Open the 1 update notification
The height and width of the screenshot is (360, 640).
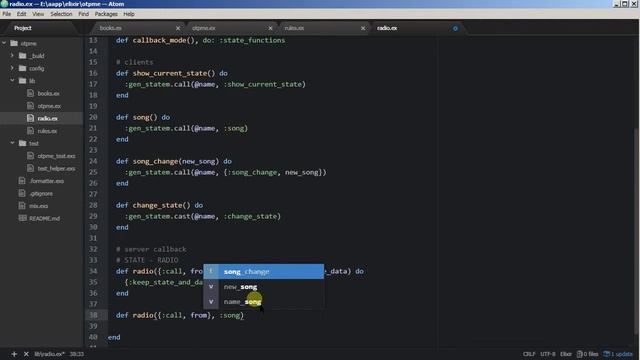[618, 354]
